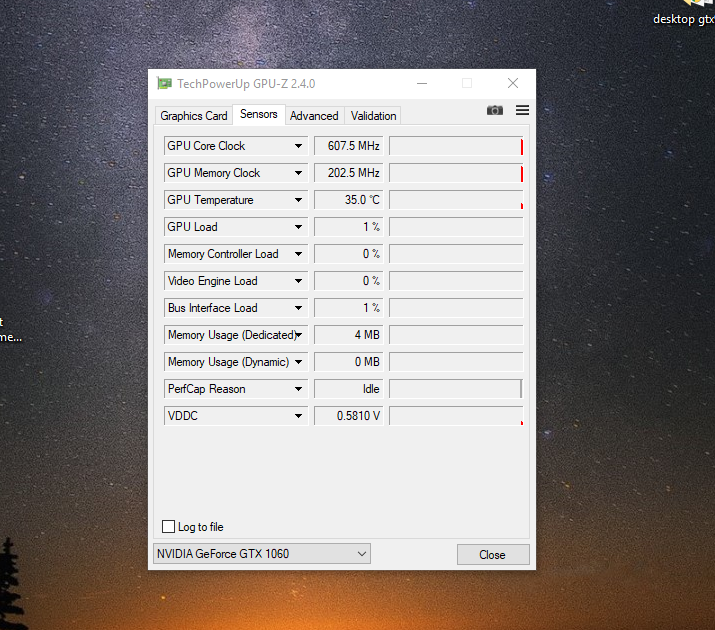
Task: Click the GPU Temperature history graph
Action: coord(456,200)
